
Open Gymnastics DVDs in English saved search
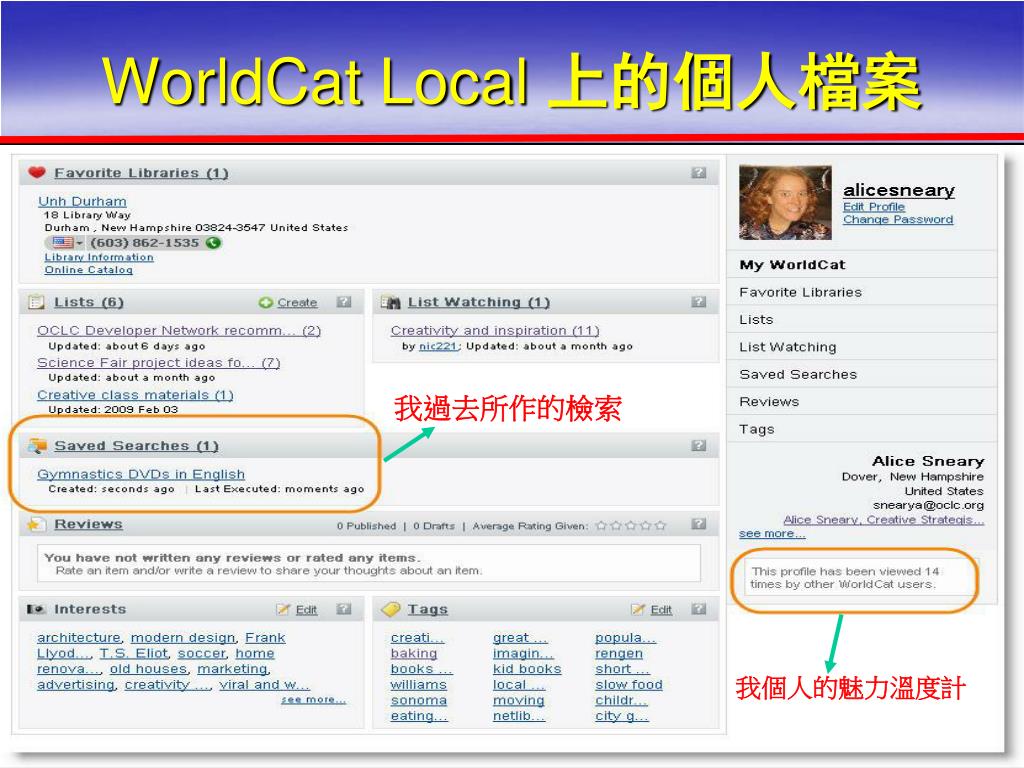pyautogui.click(x=140, y=474)
